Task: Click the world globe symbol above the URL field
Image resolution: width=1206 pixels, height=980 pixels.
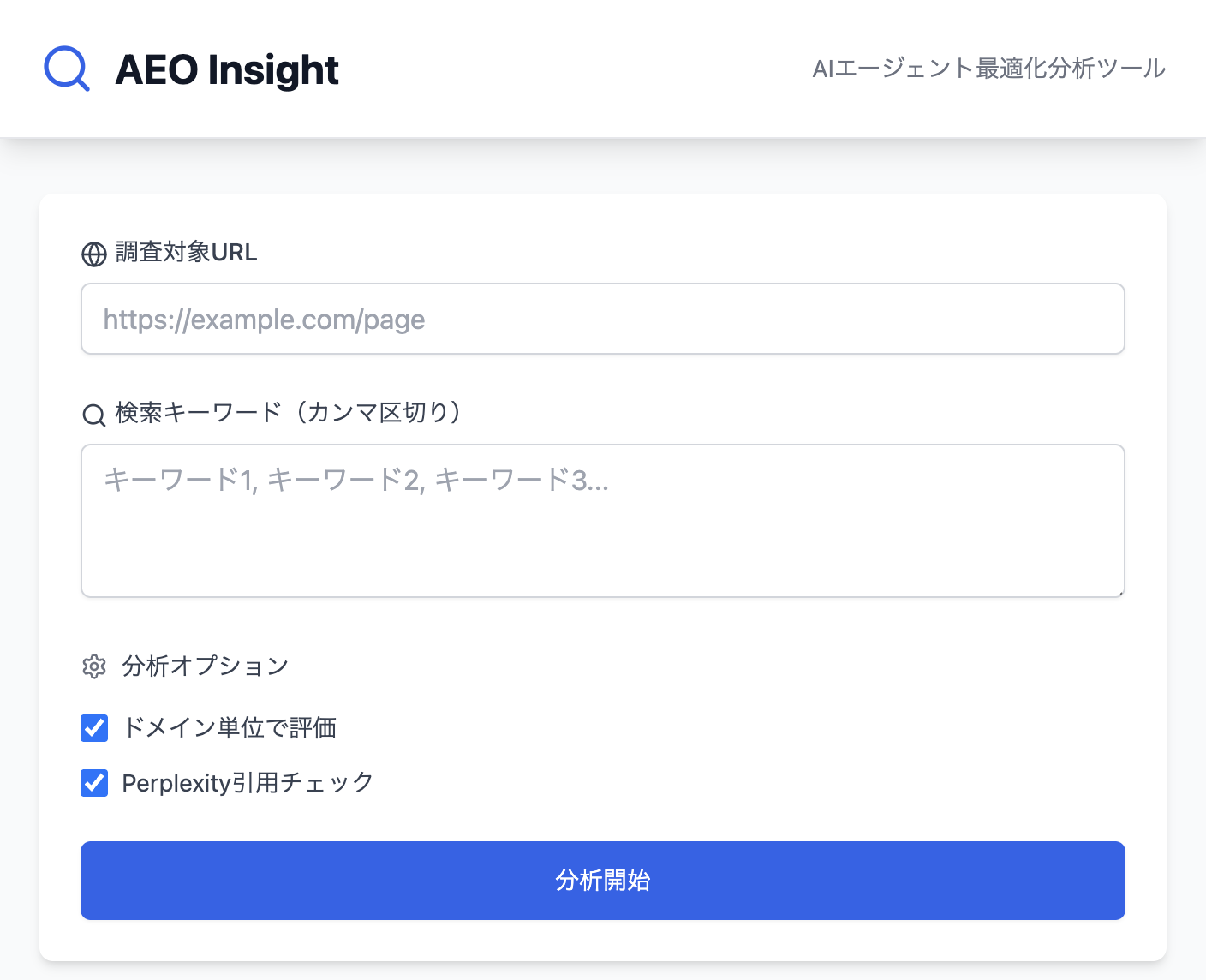Action: coord(94,254)
